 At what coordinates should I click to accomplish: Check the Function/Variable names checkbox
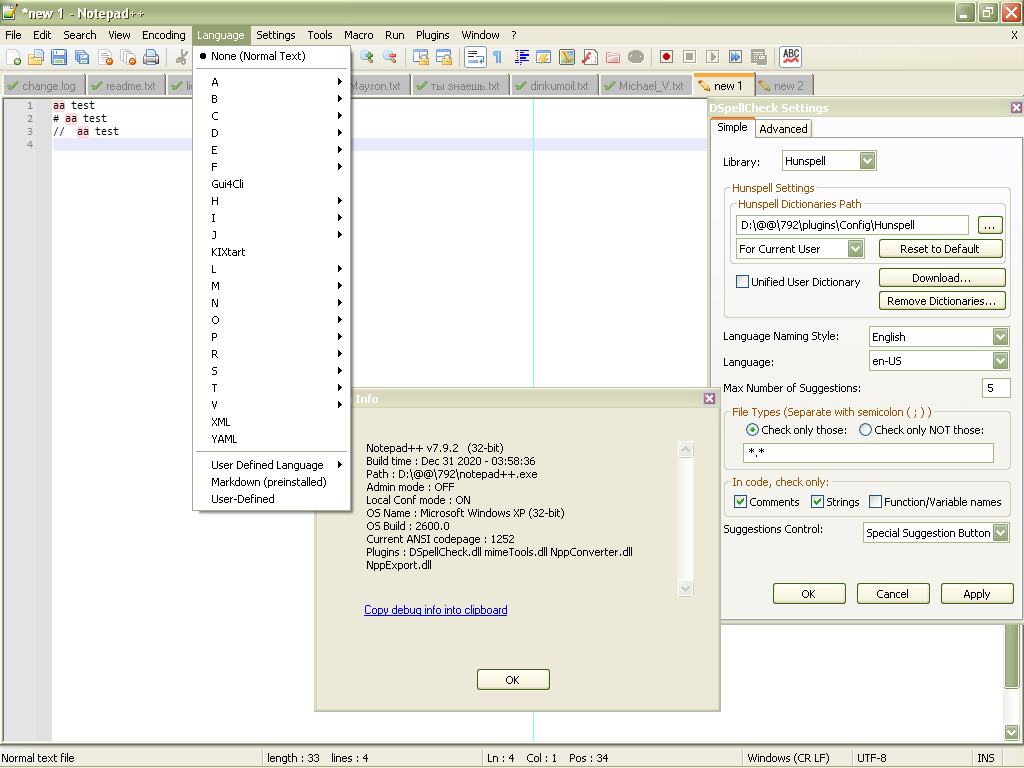click(875, 502)
